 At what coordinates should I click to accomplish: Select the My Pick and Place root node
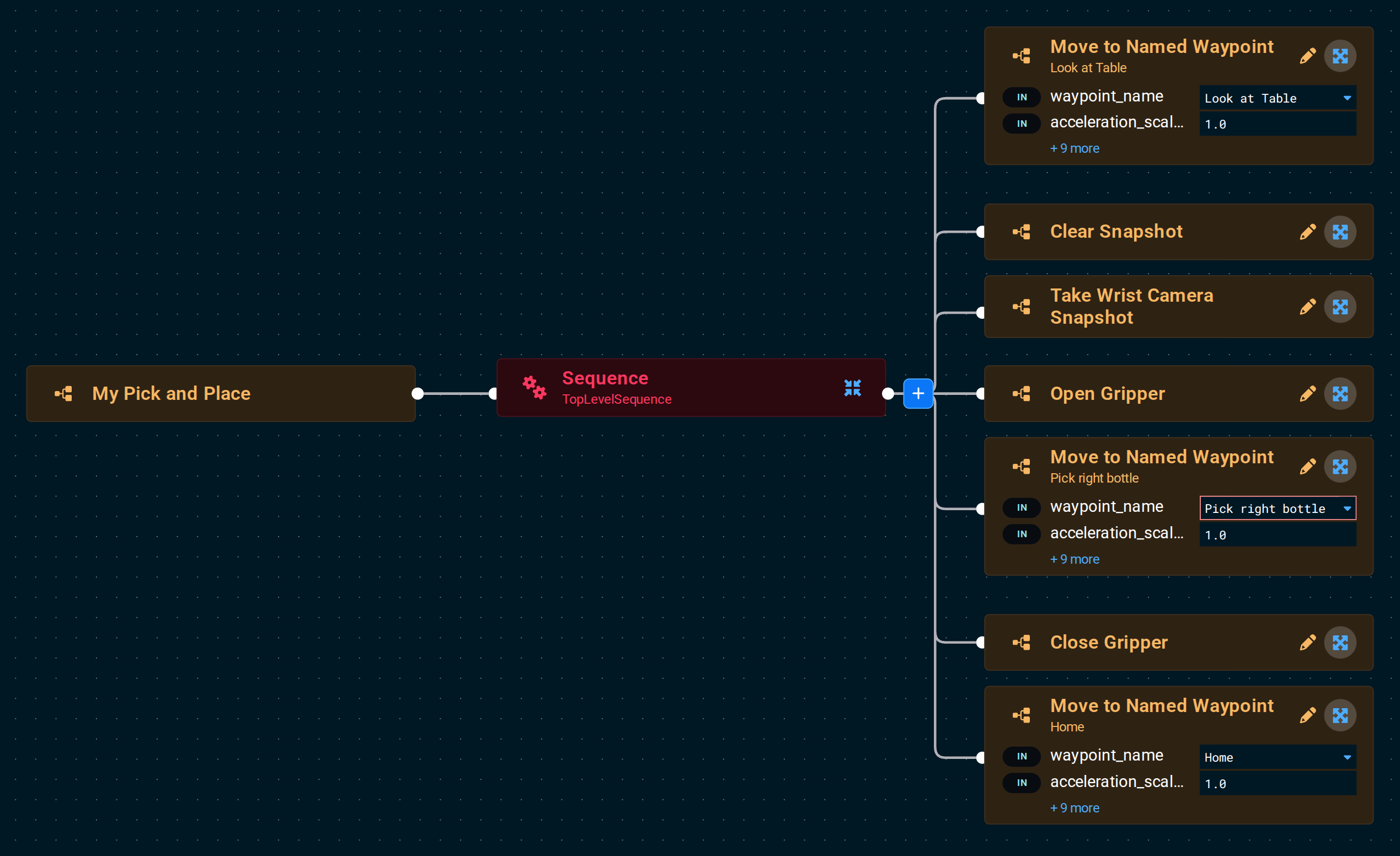coord(221,393)
